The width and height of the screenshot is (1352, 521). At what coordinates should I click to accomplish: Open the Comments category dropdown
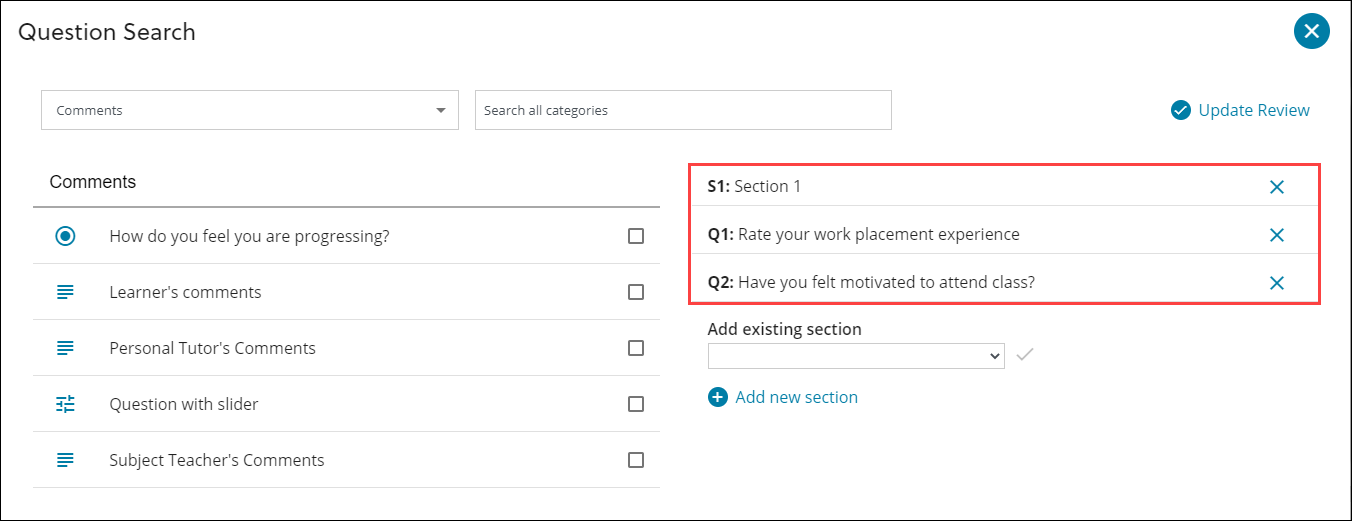pos(249,110)
